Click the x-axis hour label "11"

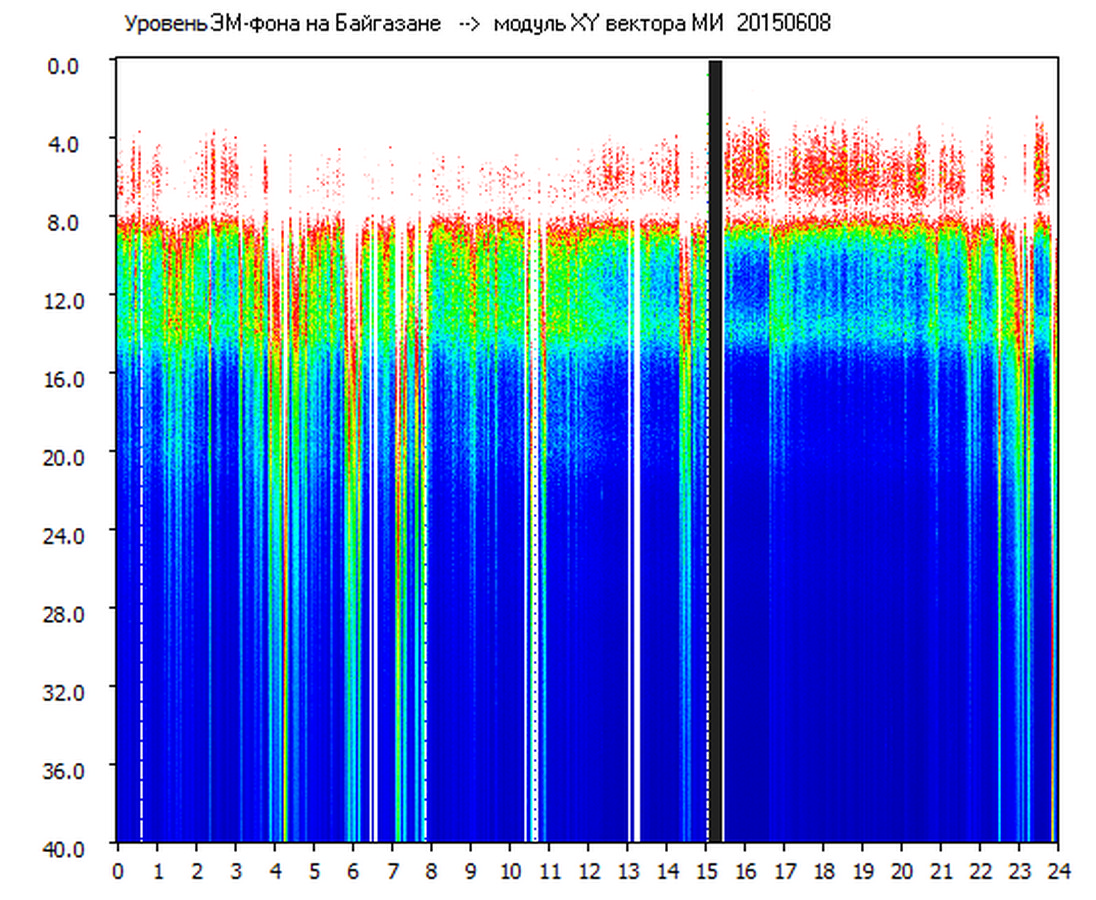point(550,871)
